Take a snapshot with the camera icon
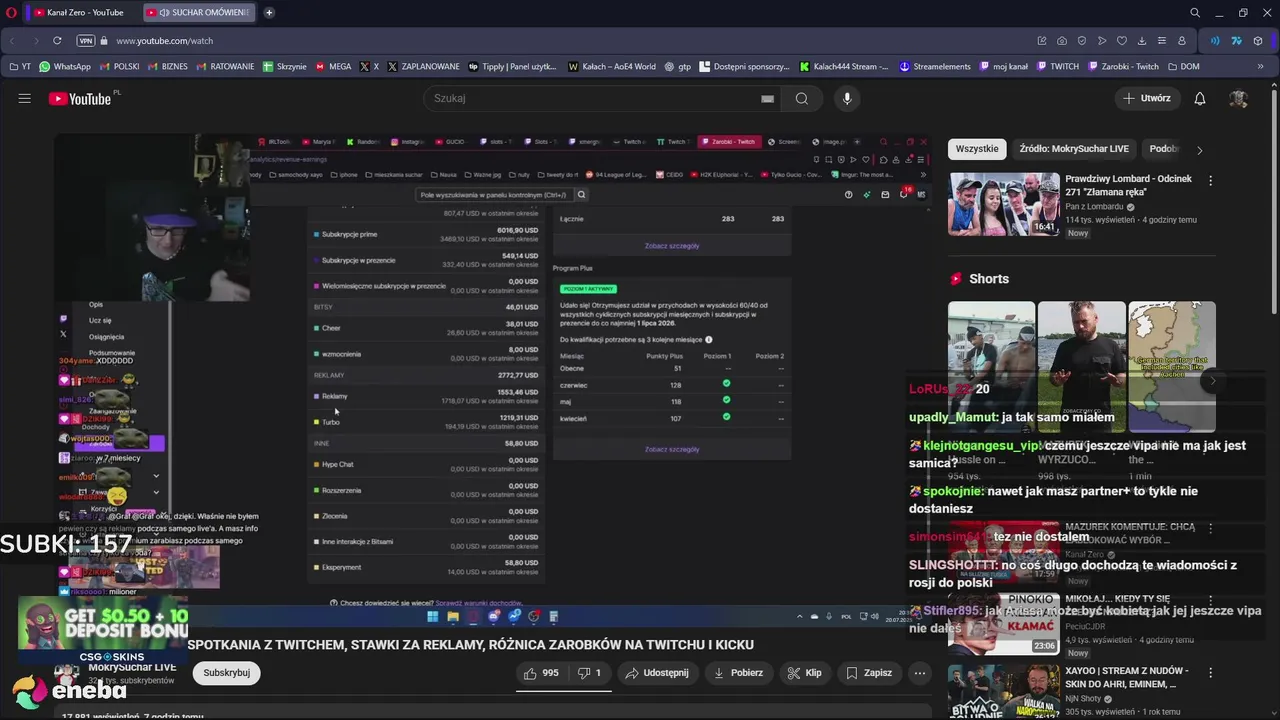The height and width of the screenshot is (720, 1280). [1062, 41]
